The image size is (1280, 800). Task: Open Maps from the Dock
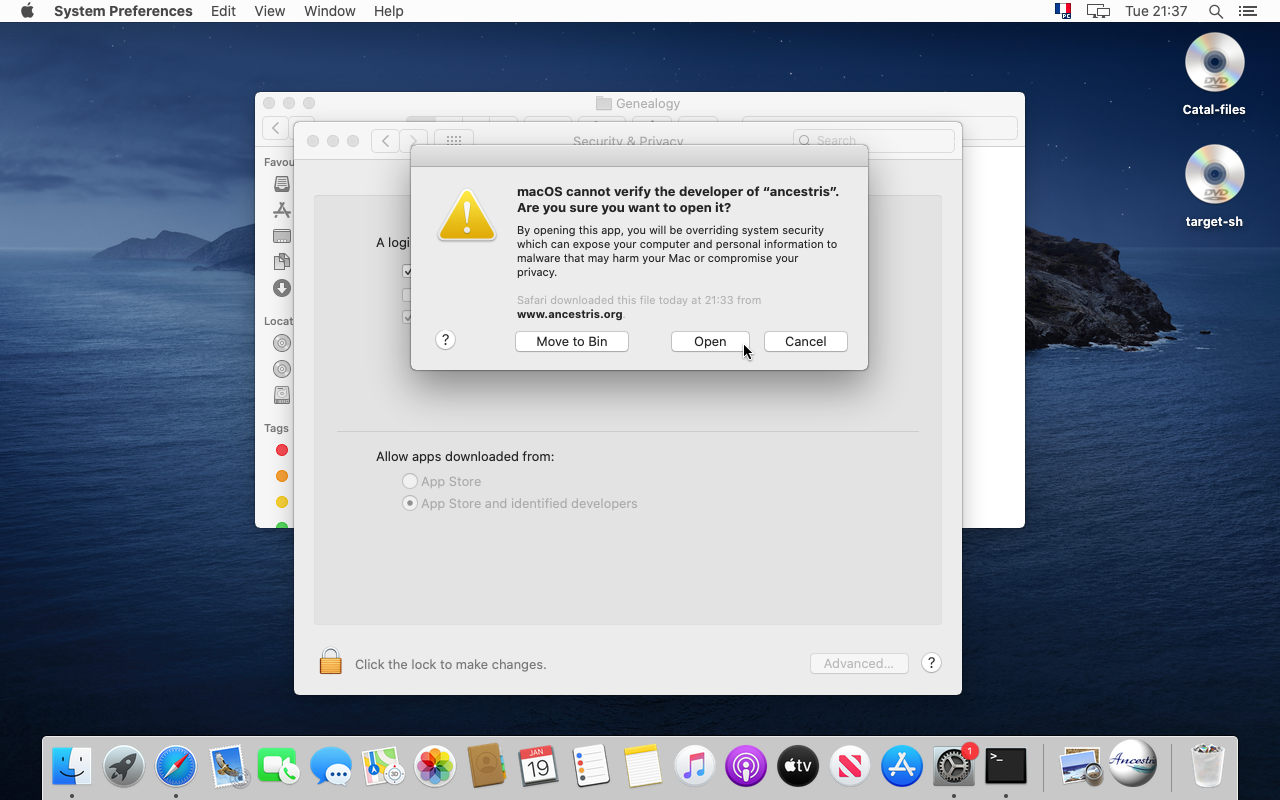click(x=383, y=767)
